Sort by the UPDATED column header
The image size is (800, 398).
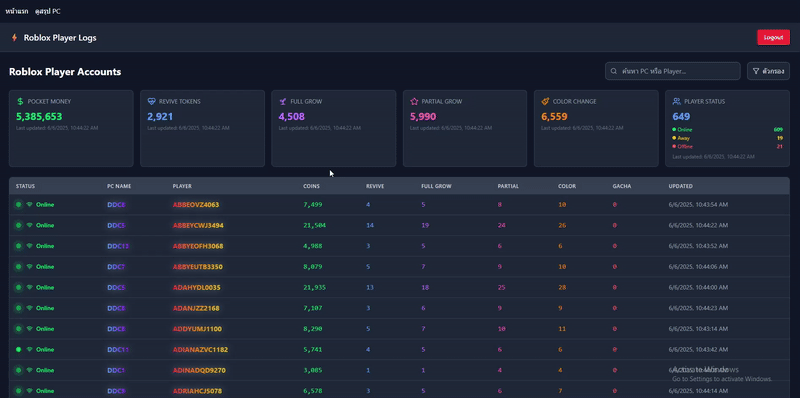[680, 186]
